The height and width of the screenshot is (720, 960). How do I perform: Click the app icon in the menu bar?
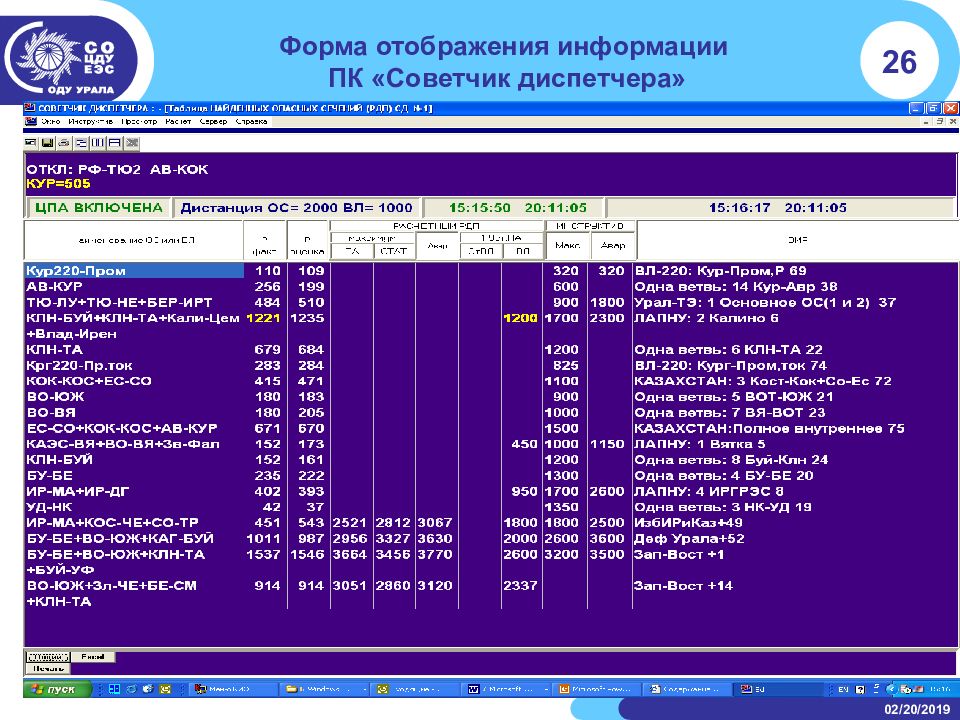31,121
